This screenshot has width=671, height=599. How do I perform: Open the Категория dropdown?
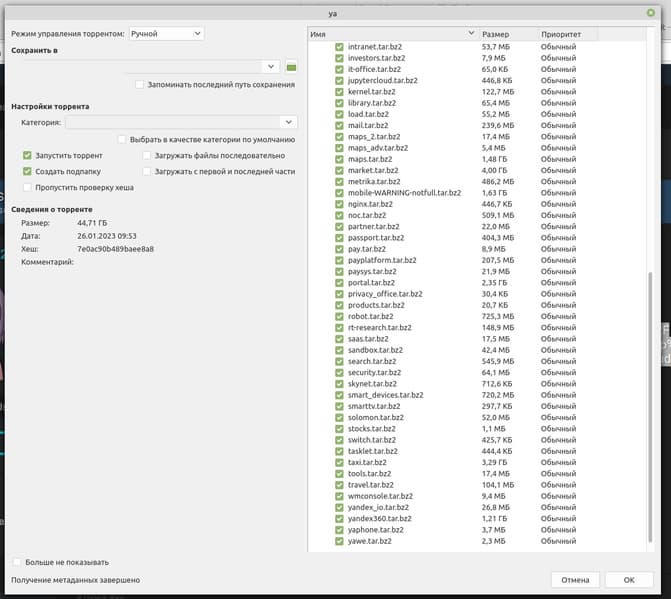click(181, 122)
